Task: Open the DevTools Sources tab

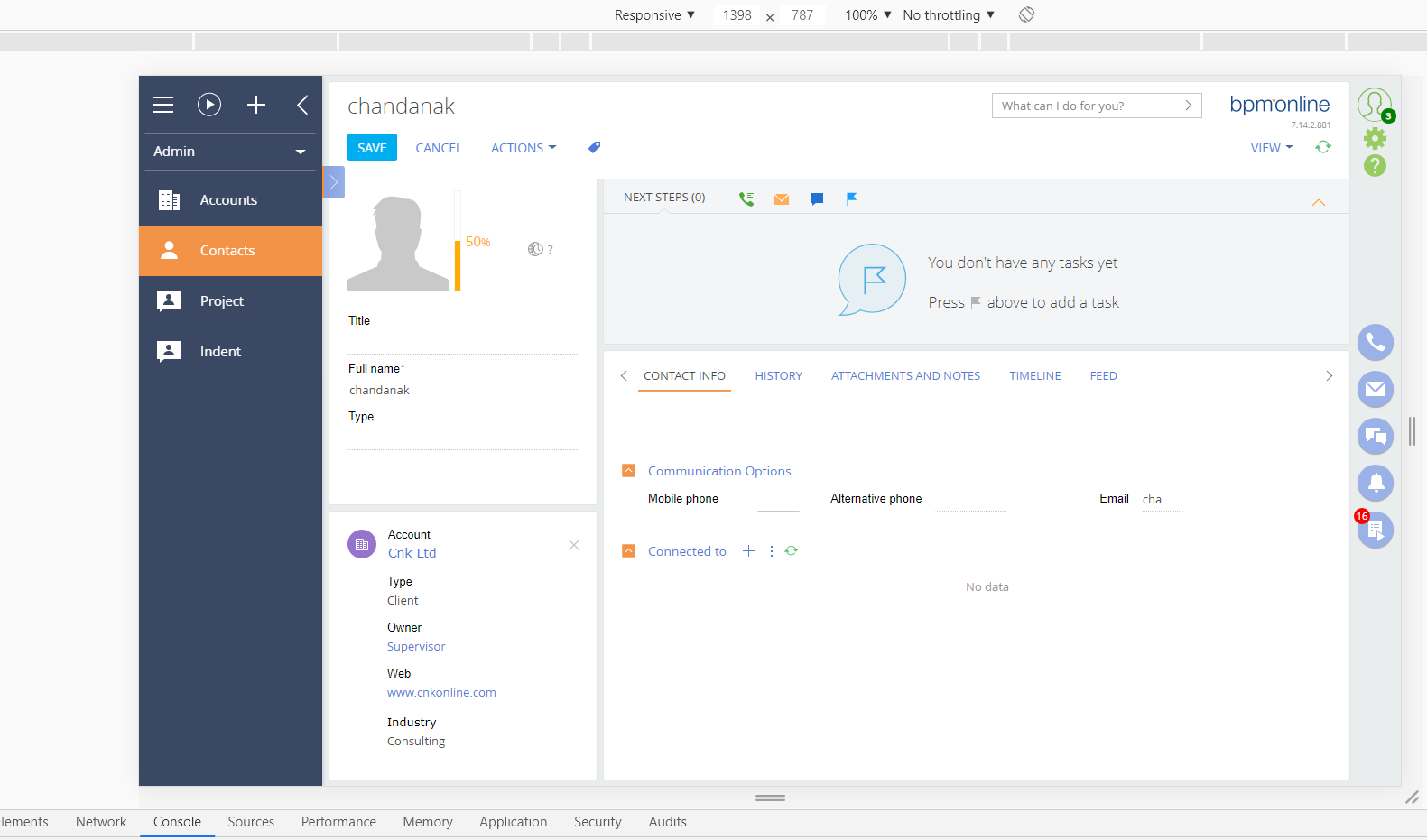Action: (251, 822)
